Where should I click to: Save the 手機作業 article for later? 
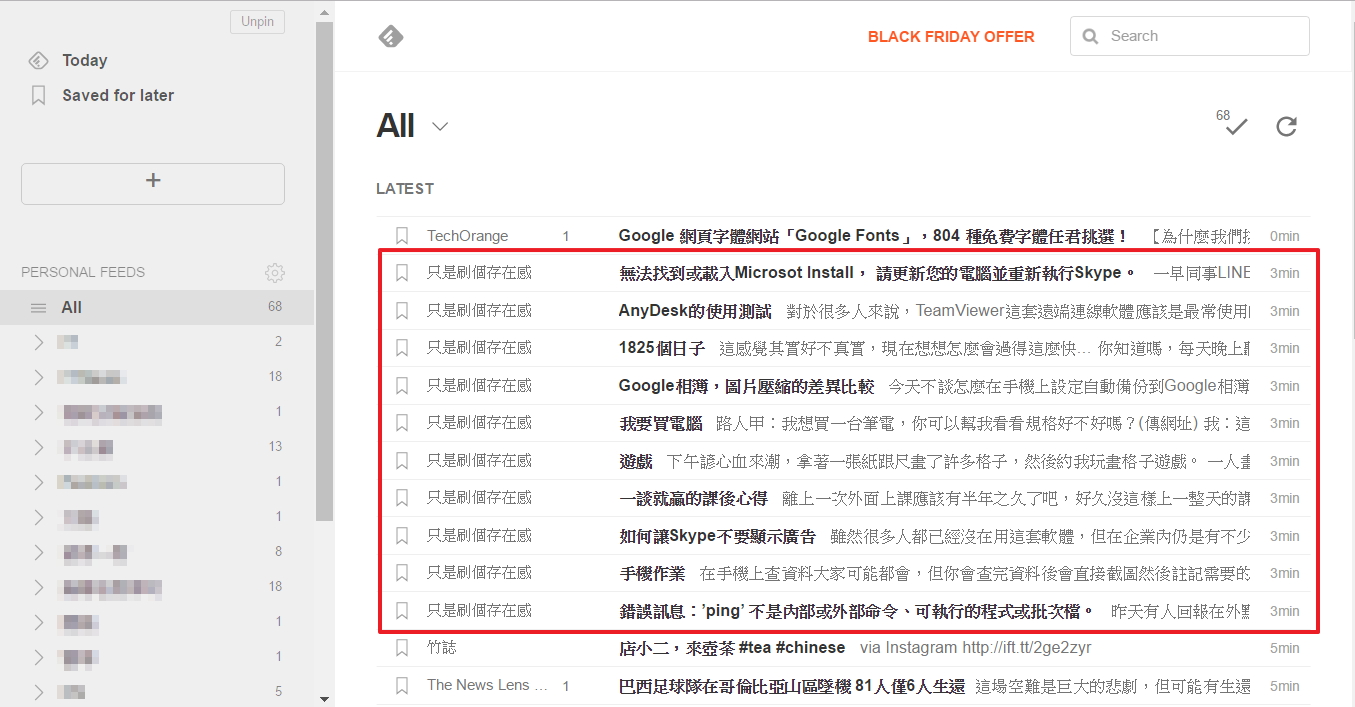click(x=402, y=573)
